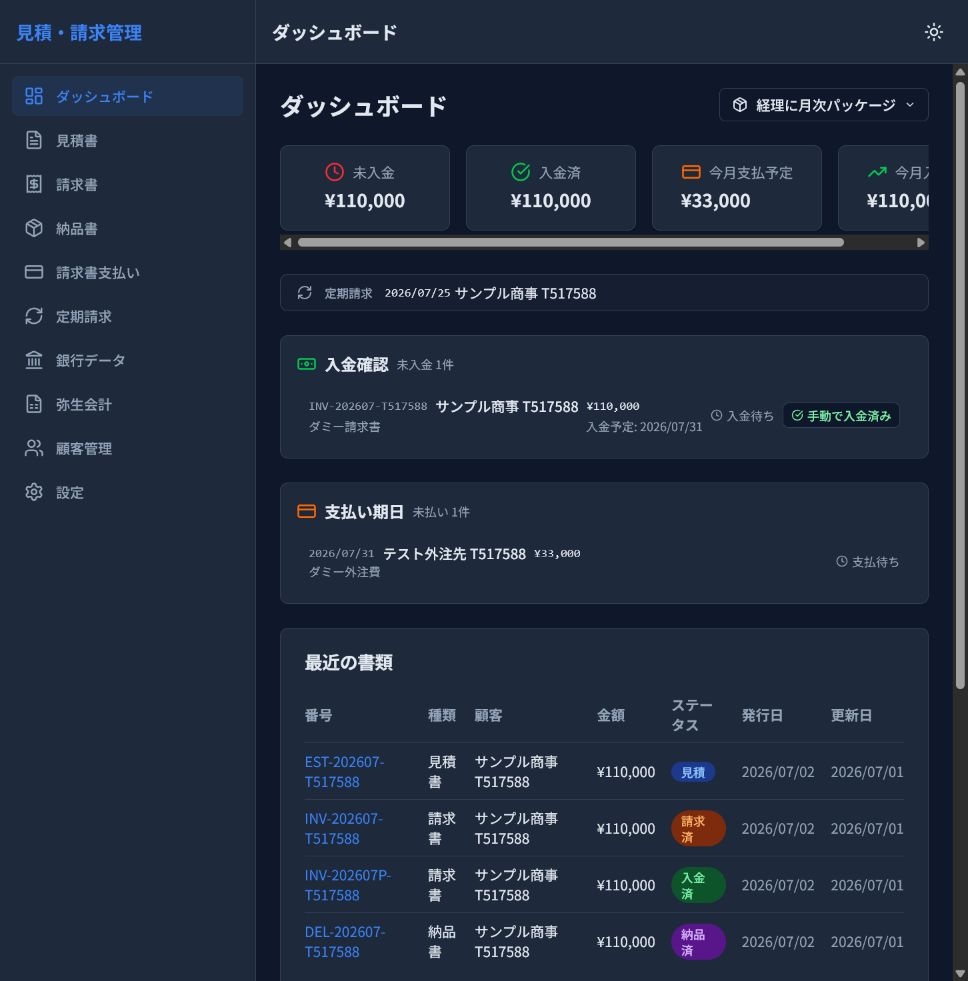Click up arrow of vertical scrollbar
This screenshot has width=968, height=981.
[960, 72]
